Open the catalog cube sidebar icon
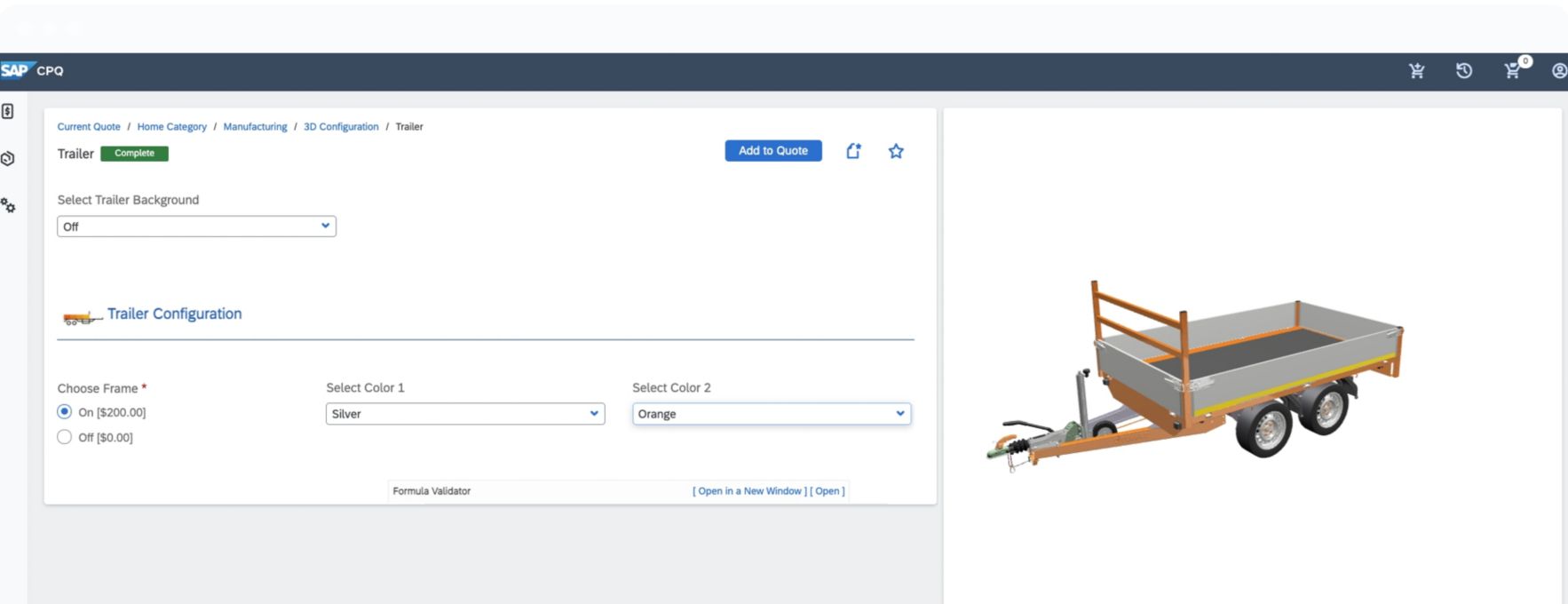The height and width of the screenshot is (604, 1568). pyautogui.click(x=8, y=159)
